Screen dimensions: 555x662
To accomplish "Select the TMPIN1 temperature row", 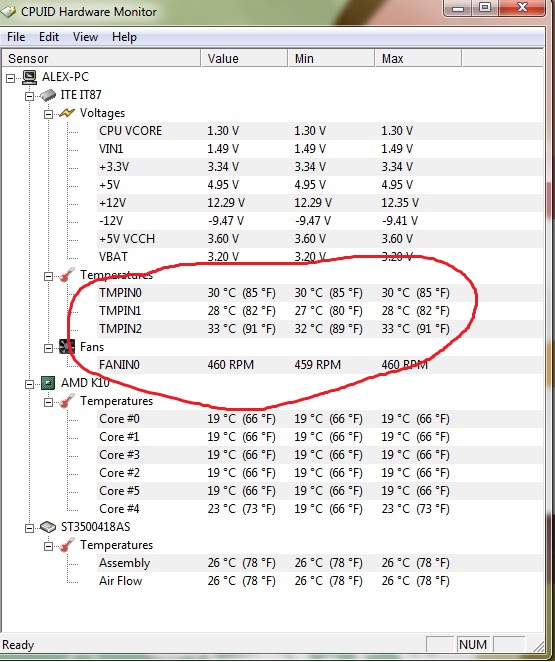I will (320, 311).
